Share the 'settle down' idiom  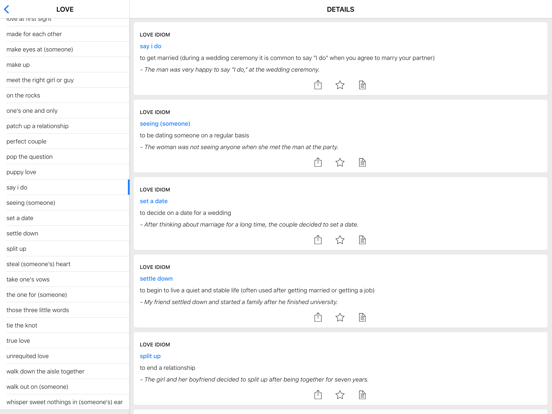(x=318, y=317)
